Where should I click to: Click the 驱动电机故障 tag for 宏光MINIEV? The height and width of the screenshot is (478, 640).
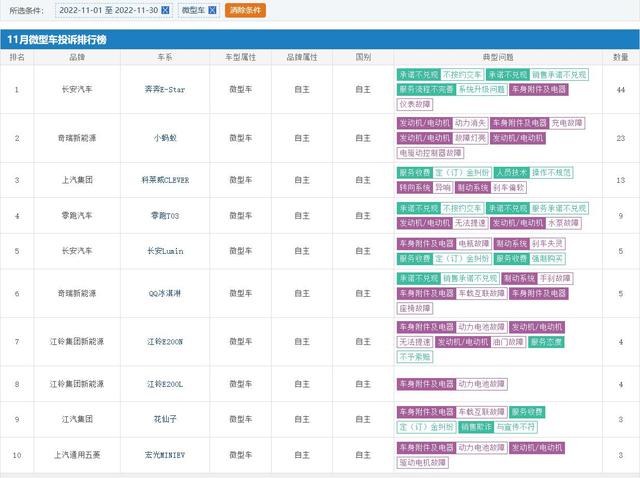click(422, 462)
